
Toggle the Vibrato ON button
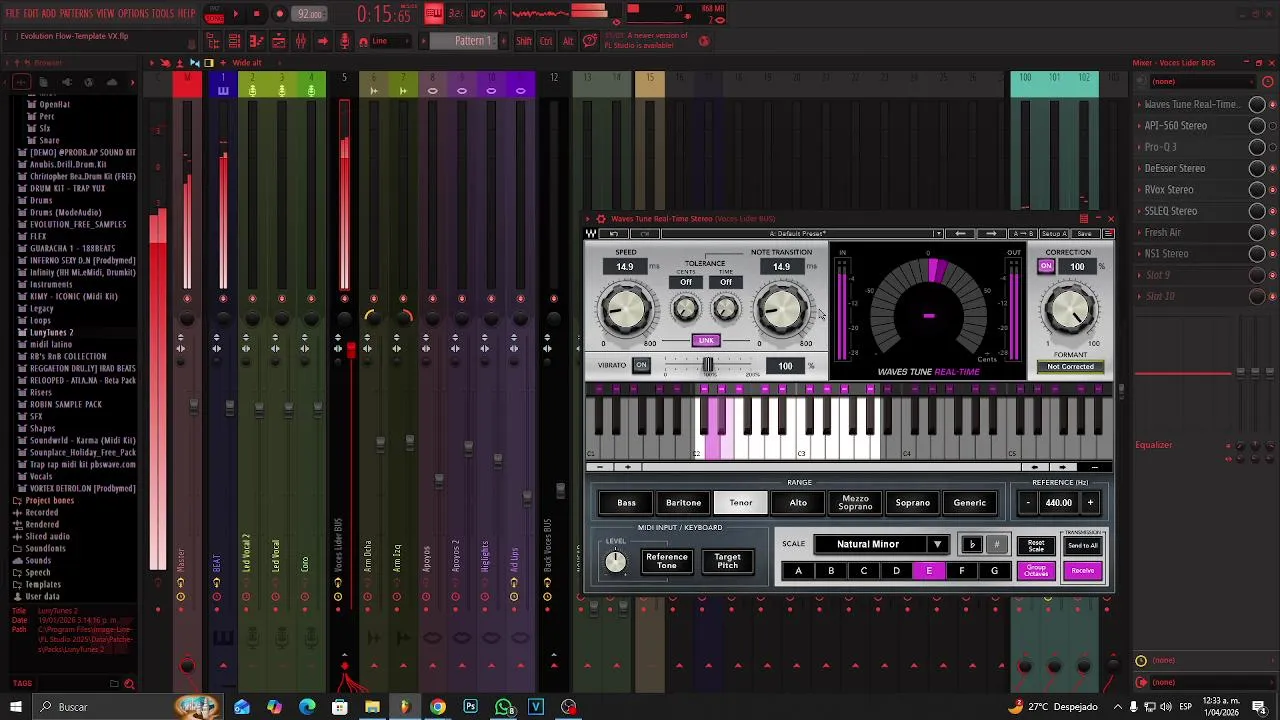[641, 365]
